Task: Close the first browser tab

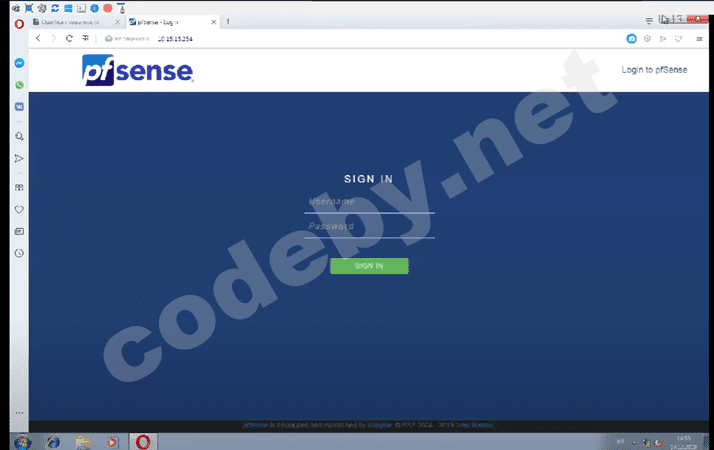Action: click(117, 22)
